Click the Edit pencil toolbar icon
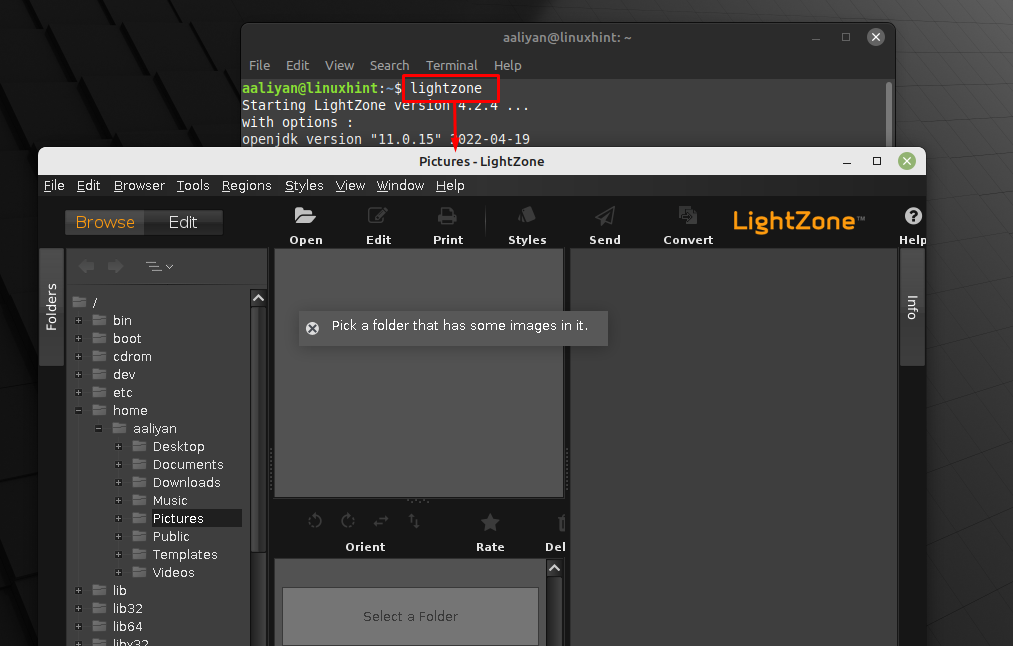 coord(378,216)
